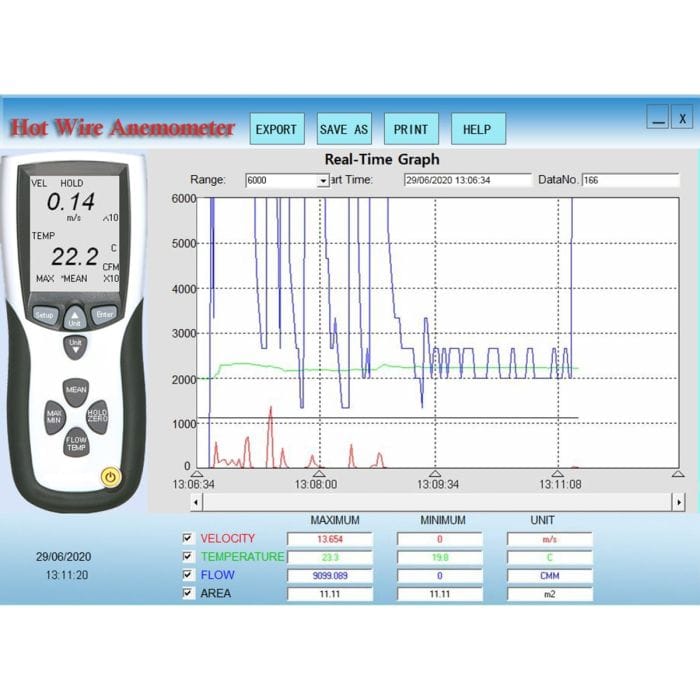Click the PRINT button
This screenshot has height=700, width=700.
tap(410, 129)
